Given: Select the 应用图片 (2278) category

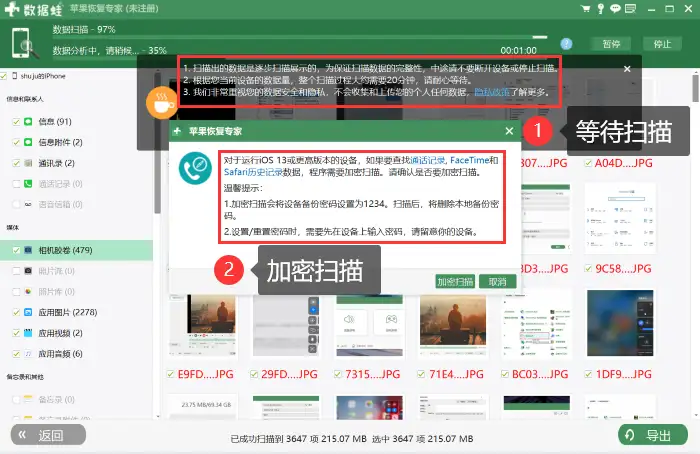Looking at the screenshot, I should tap(67, 312).
